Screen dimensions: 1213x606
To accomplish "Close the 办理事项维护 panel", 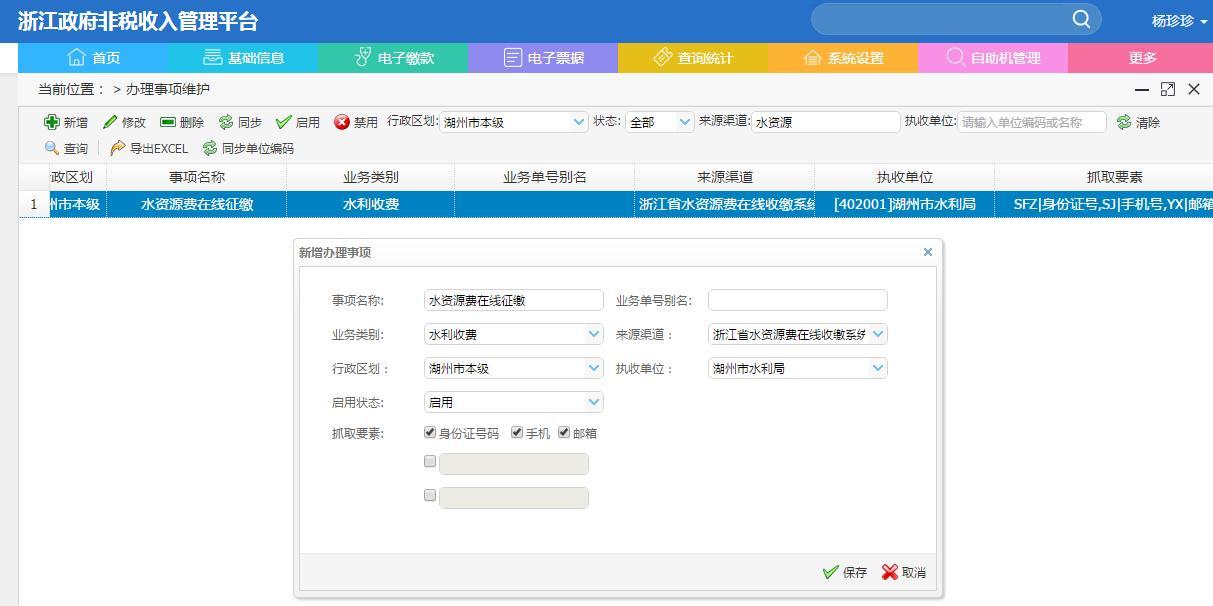I will tap(1194, 89).
